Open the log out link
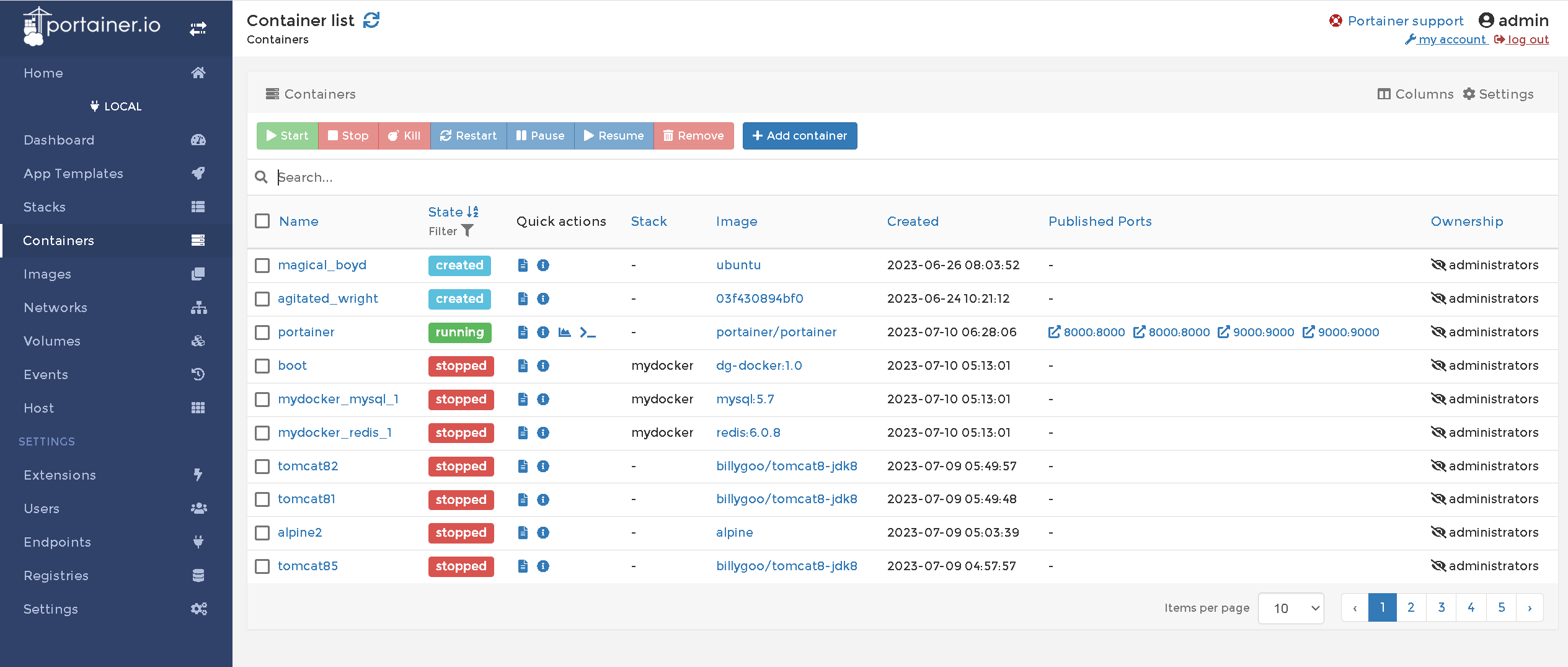The height and width of the screenshot is (667, 1568). pos(1521,40)
